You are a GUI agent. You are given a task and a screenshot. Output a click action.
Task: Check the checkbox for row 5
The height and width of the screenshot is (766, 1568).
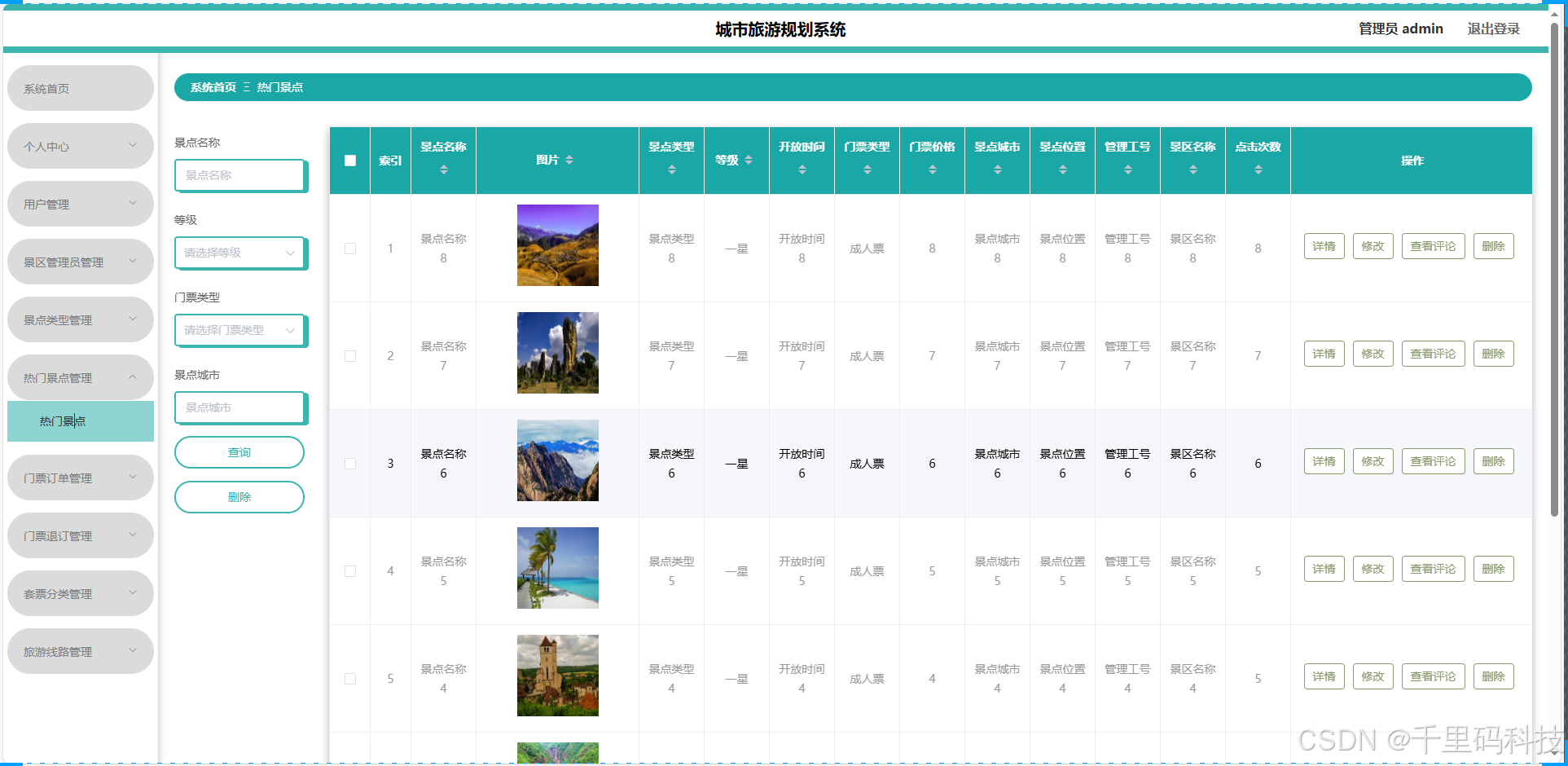click(350, 679)
